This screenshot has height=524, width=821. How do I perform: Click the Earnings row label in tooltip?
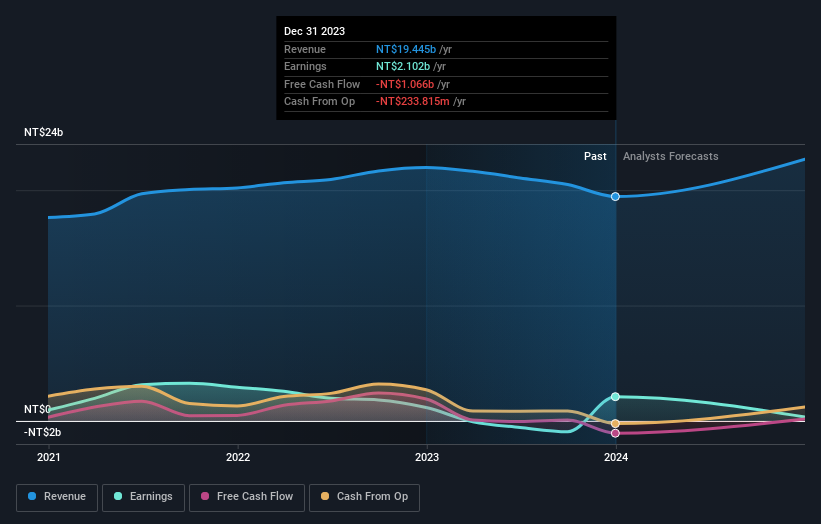[305, 66]
